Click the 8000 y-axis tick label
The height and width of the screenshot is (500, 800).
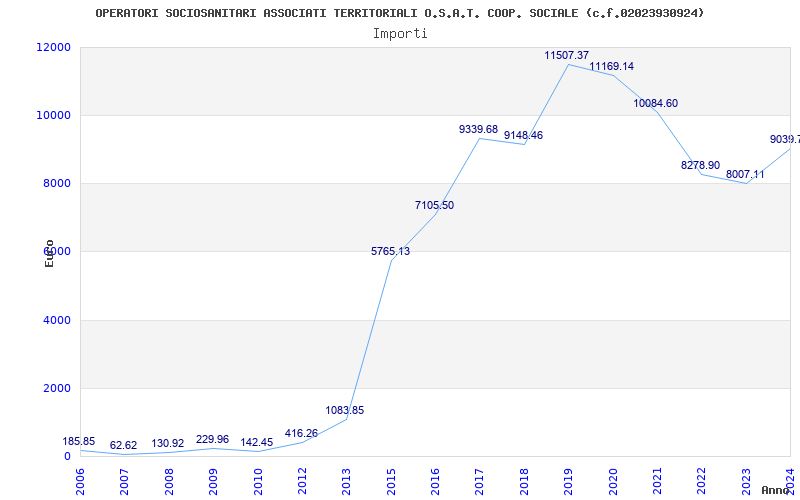coord(57,183)
